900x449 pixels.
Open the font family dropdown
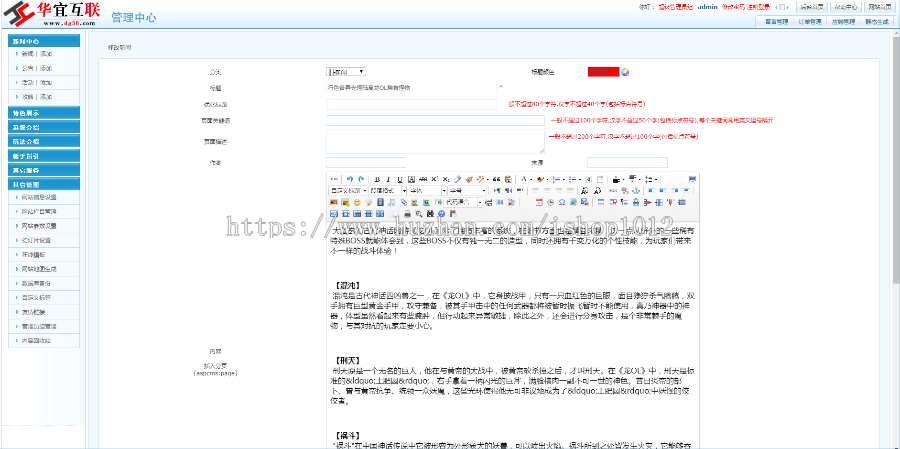(x=427, y=190)
